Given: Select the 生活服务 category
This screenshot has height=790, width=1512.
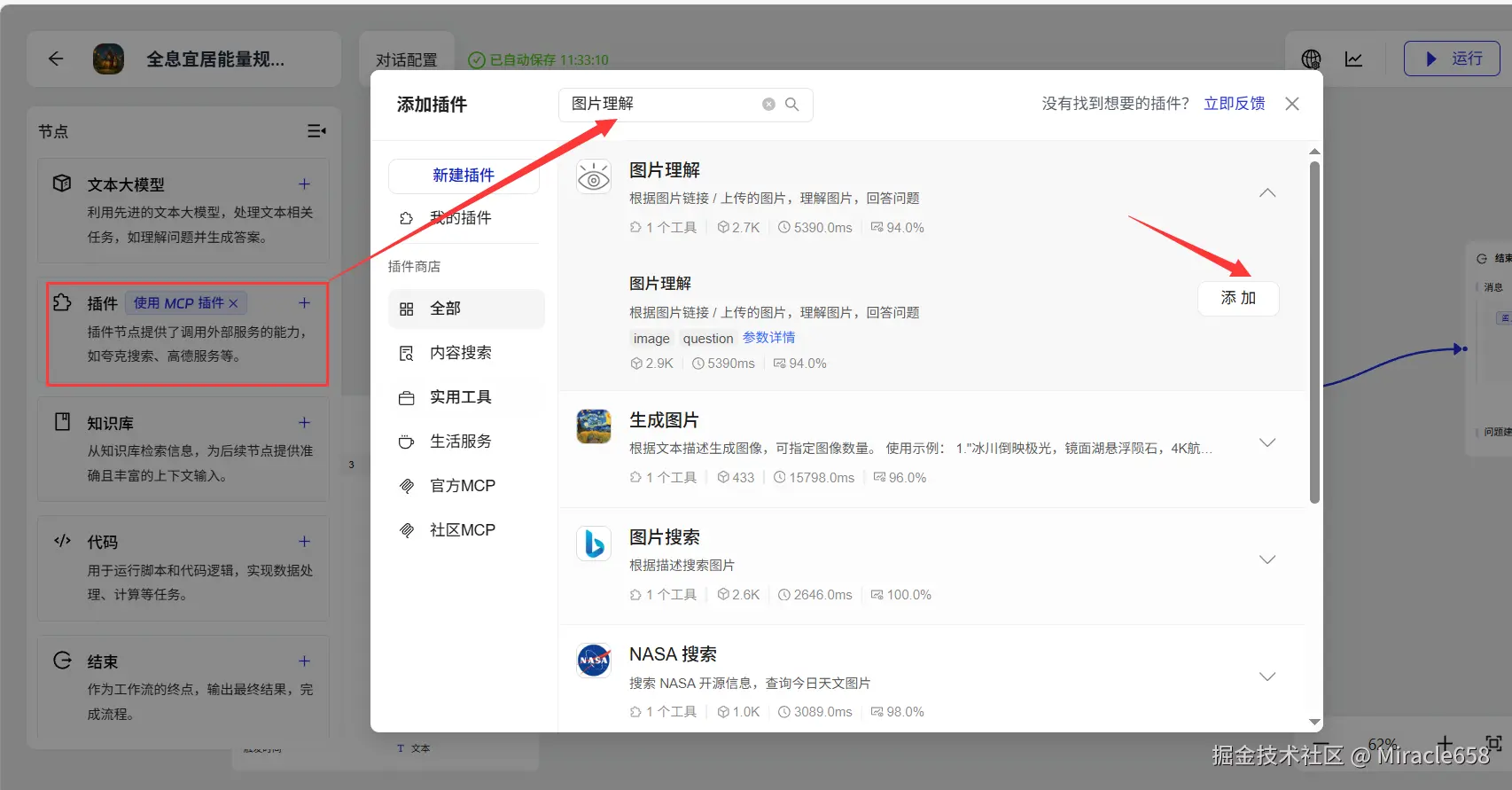Looking at the screenshot, I should point(466,442).
